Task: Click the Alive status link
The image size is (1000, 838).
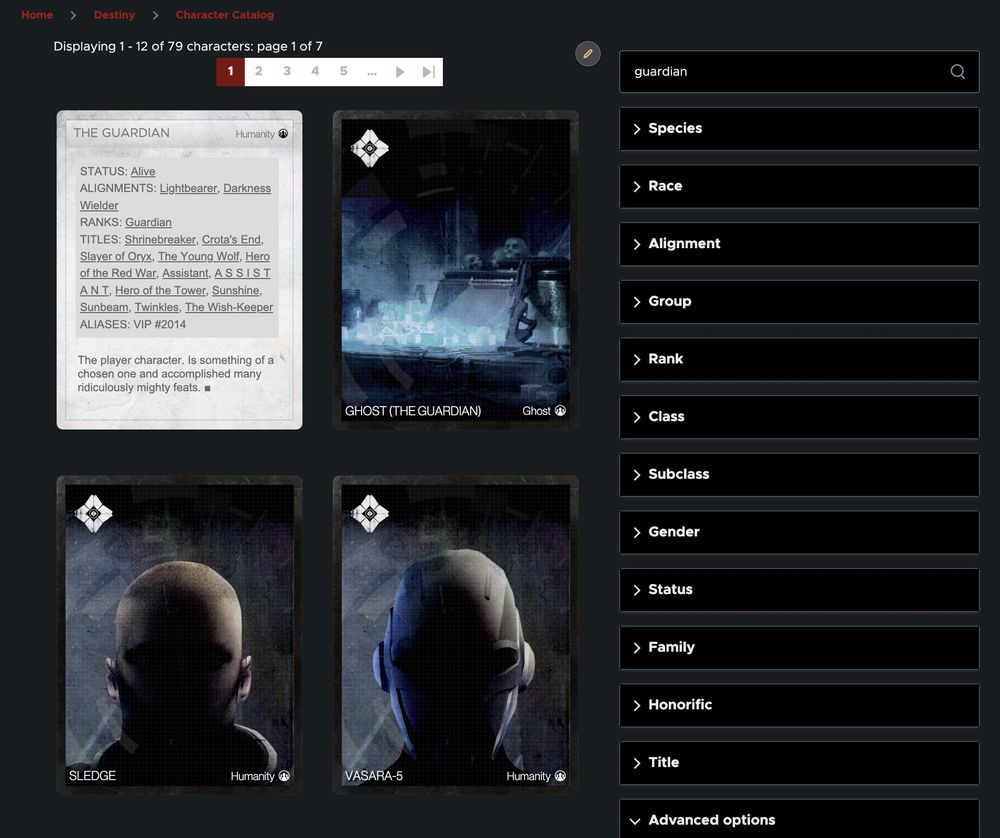Action: point(143,171)
